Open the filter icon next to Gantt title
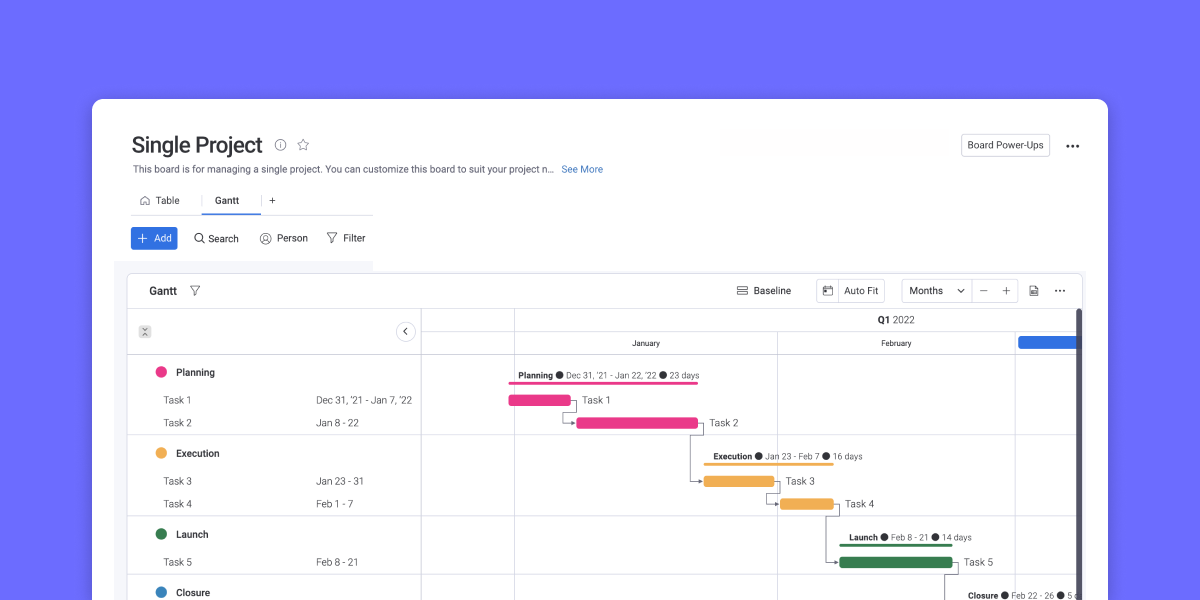 (x=195, y=290)
